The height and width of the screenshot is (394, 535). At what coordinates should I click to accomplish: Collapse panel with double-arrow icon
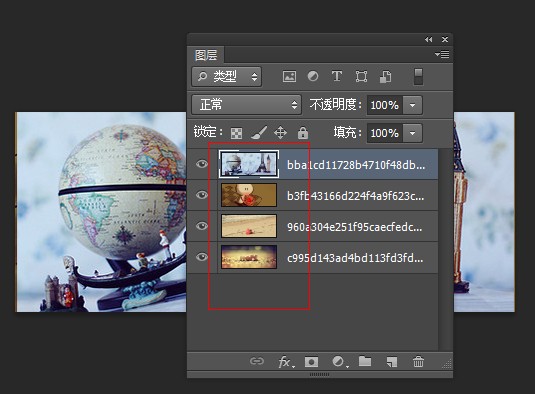pyautogui.click(x=429, y=40)
